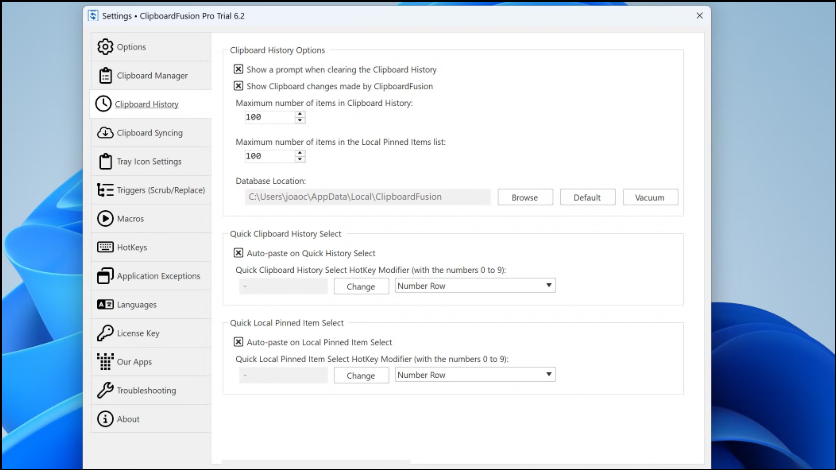Image resolution: width=836 pixels, height=470 pixels.
Task: Click the Macros play icon
Action: pos(105,218)
